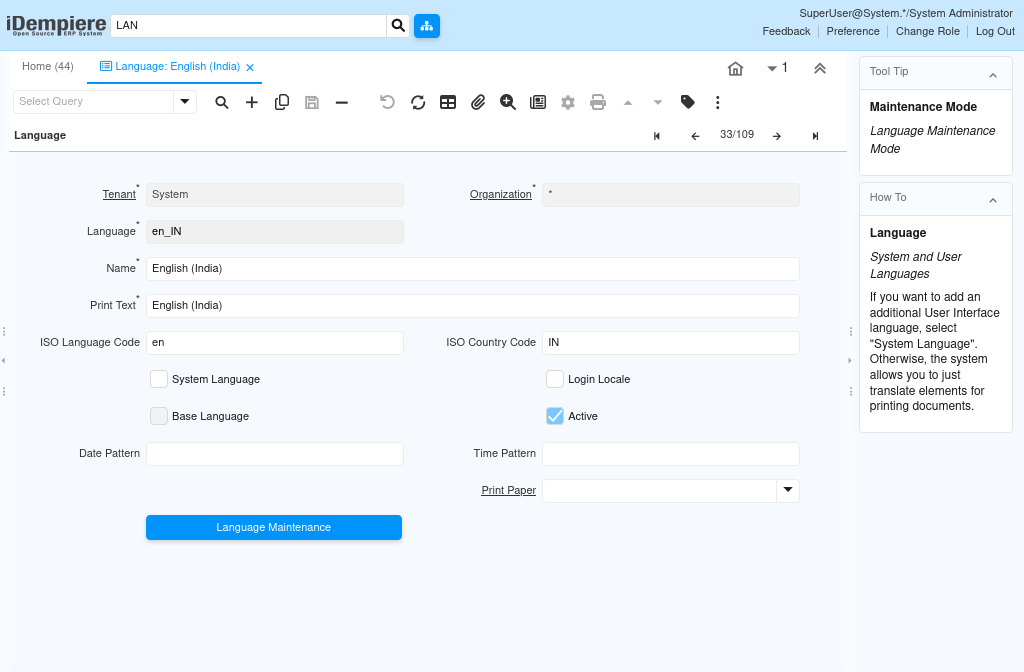Open the Feedback link

click(786, 31)
